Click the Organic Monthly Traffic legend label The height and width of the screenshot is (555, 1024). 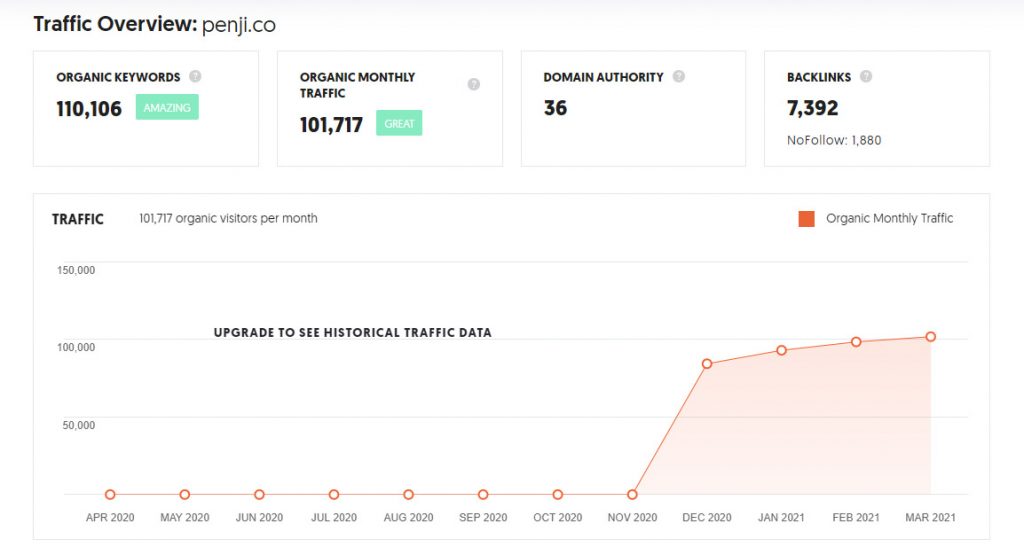coord(889,218)
